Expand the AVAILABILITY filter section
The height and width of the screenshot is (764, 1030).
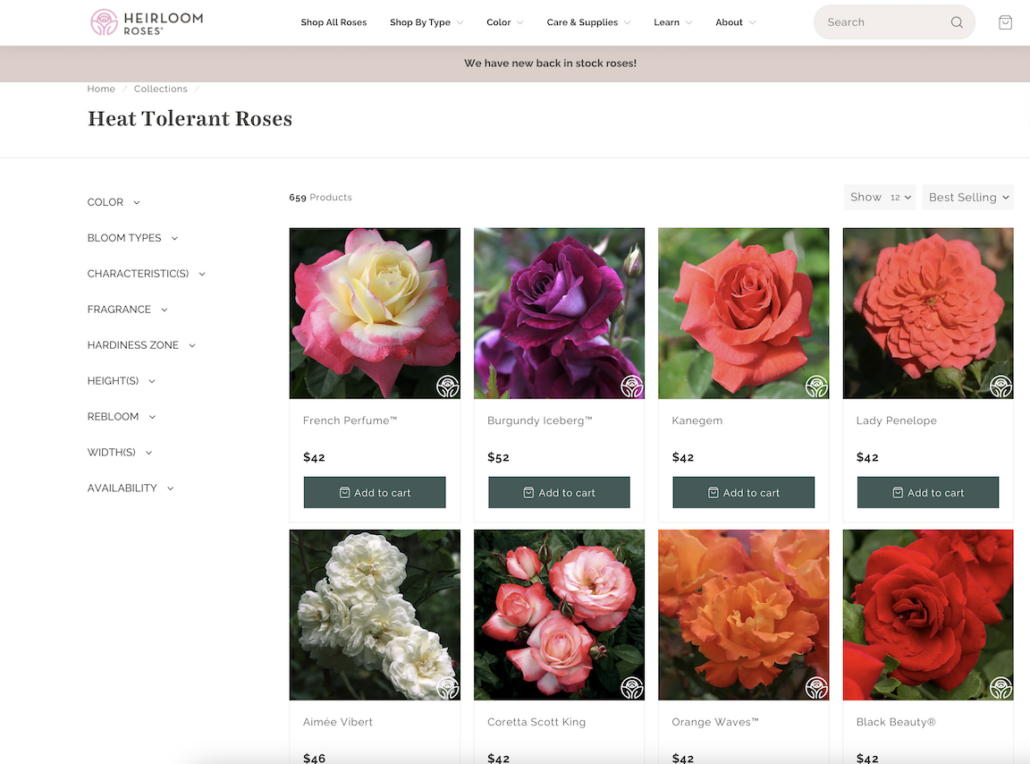(130, 488)
